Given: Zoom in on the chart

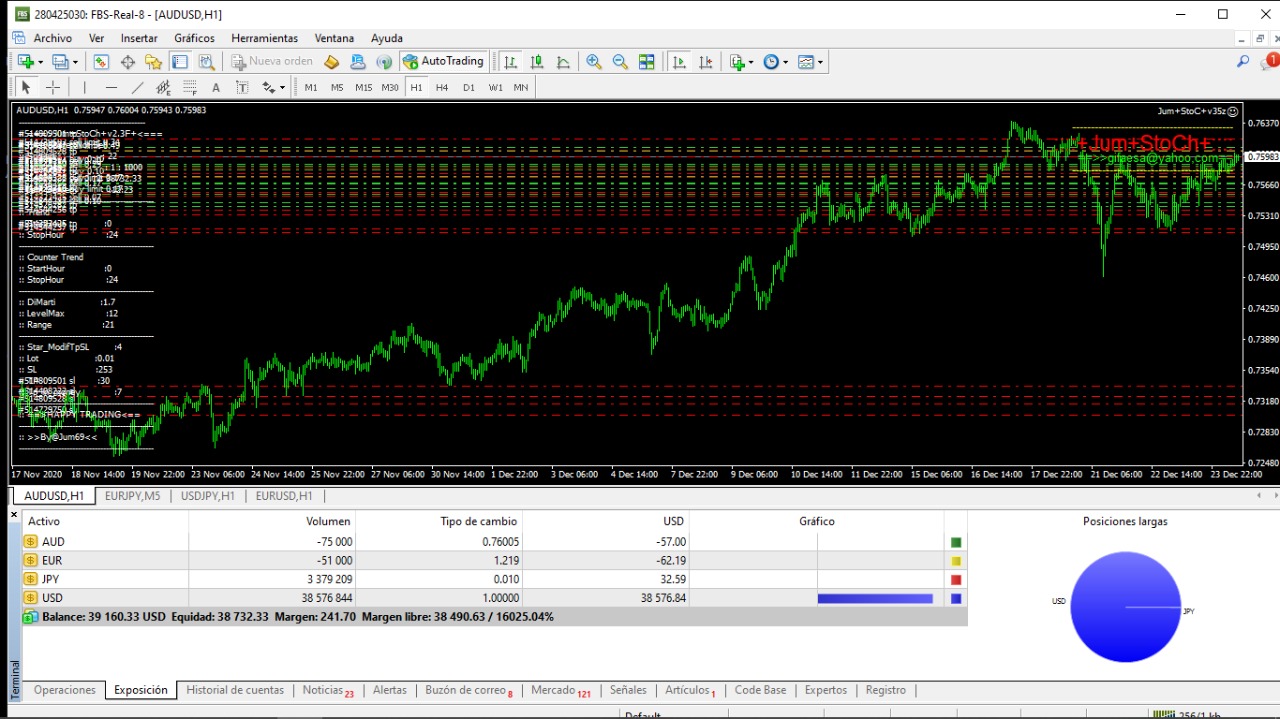Looking at the screenshot, I should (x=594, y=61).
